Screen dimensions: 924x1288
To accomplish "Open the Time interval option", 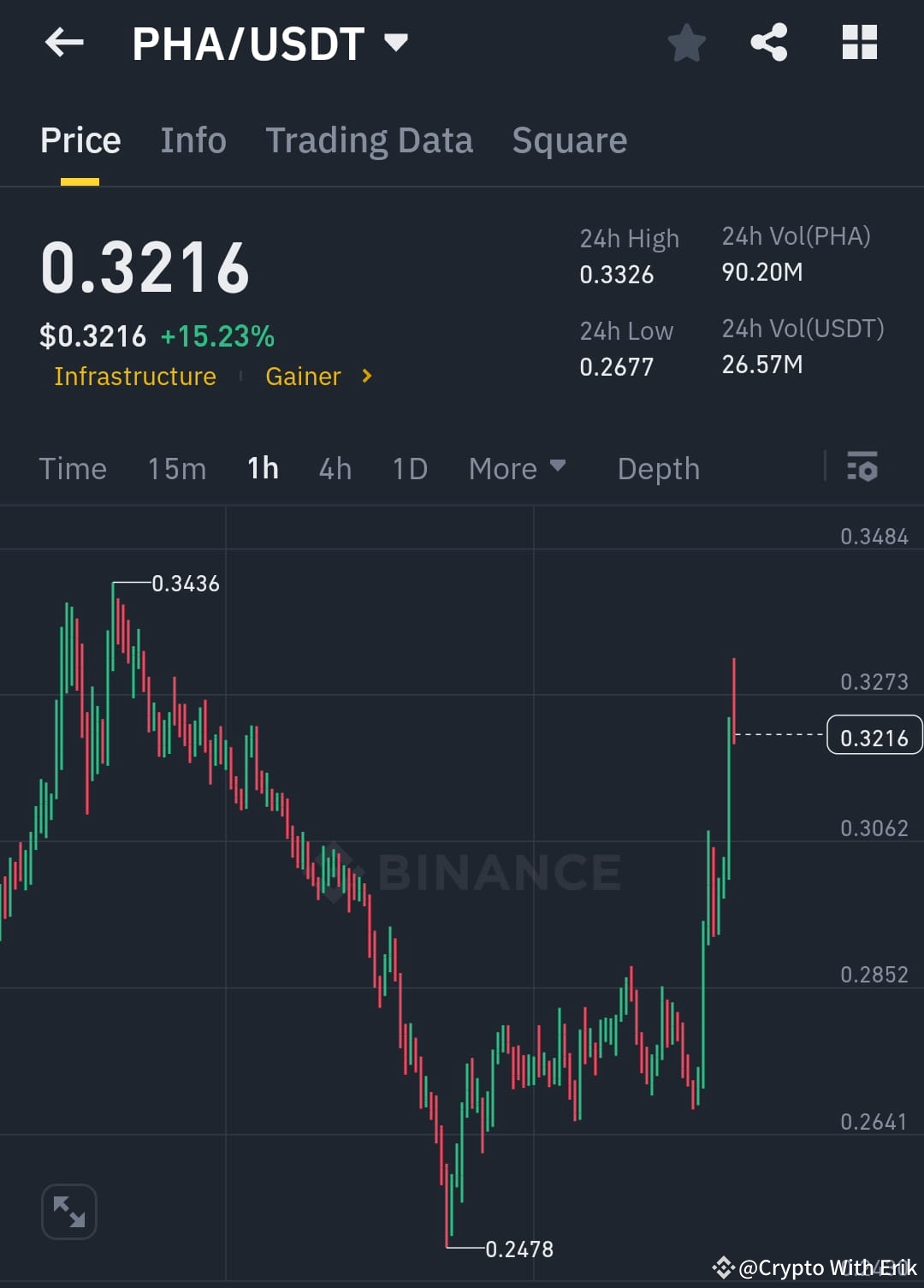I will [73, 468].
